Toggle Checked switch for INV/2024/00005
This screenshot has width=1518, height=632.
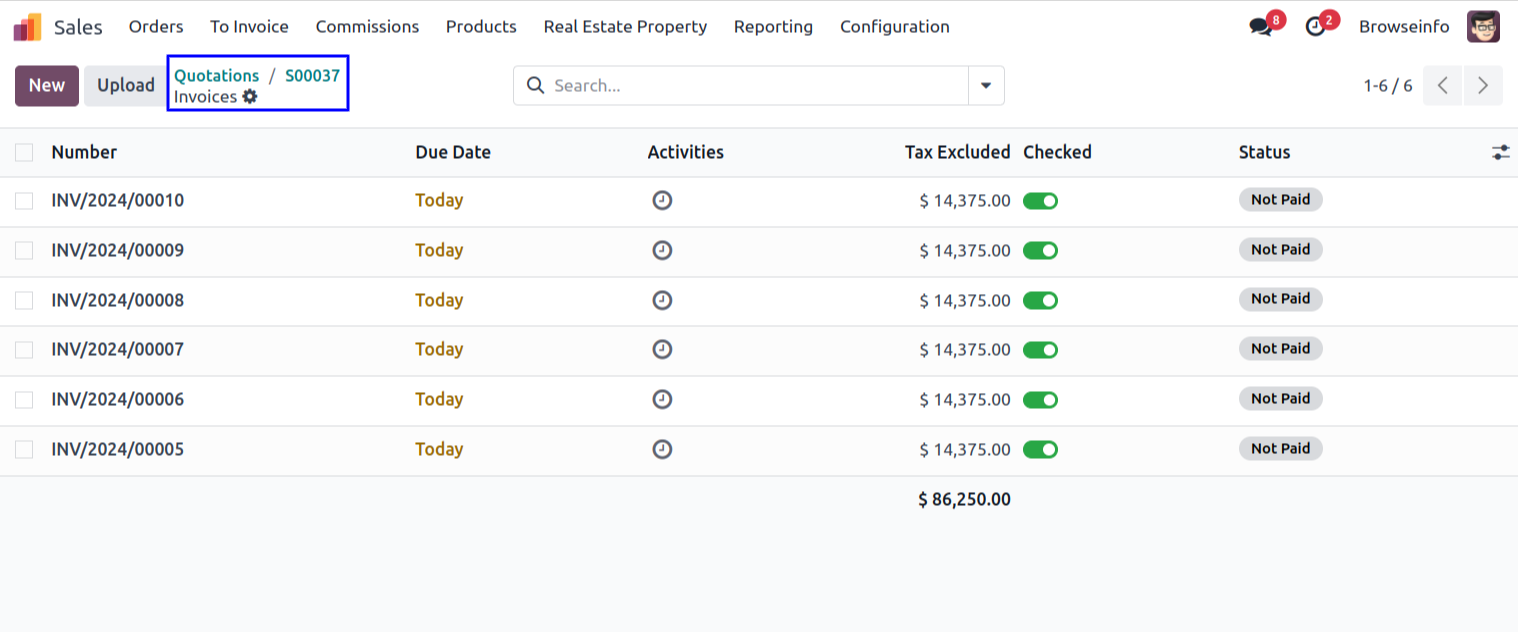coord(1040,450)
